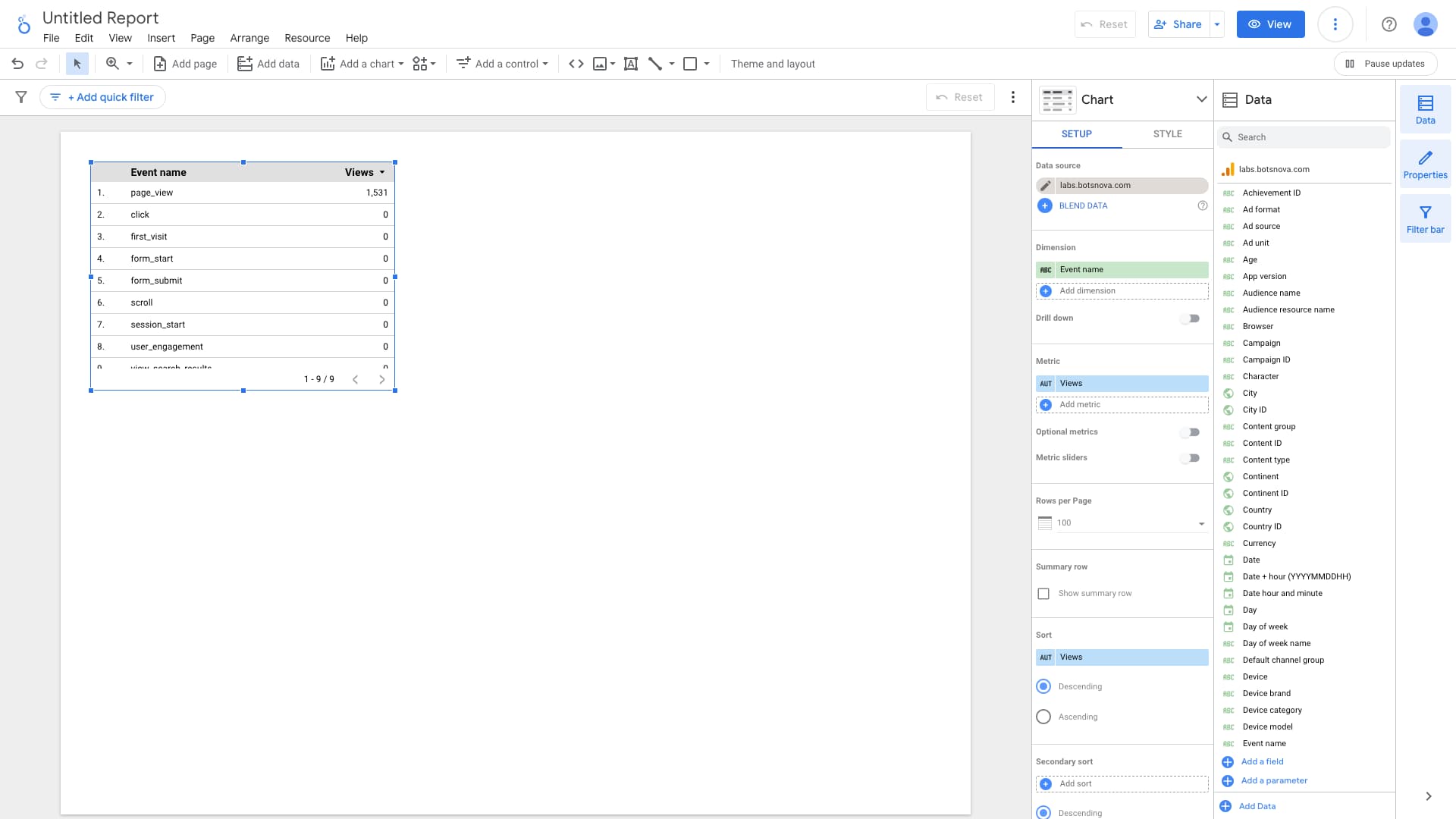
Task: Enable Metric sliders switch
Action: pyautogui.click(x=1191, y=458)
